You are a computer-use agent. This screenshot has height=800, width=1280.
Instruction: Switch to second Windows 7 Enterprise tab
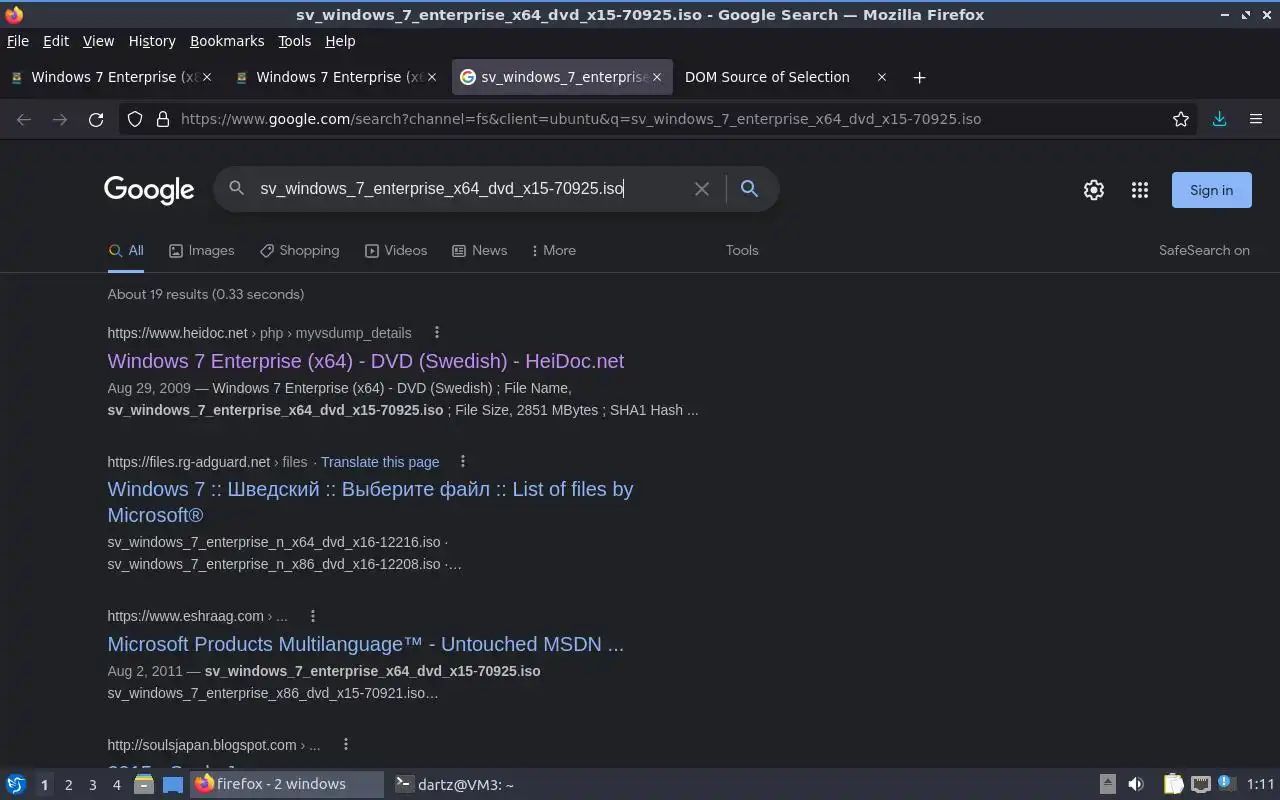338,77
